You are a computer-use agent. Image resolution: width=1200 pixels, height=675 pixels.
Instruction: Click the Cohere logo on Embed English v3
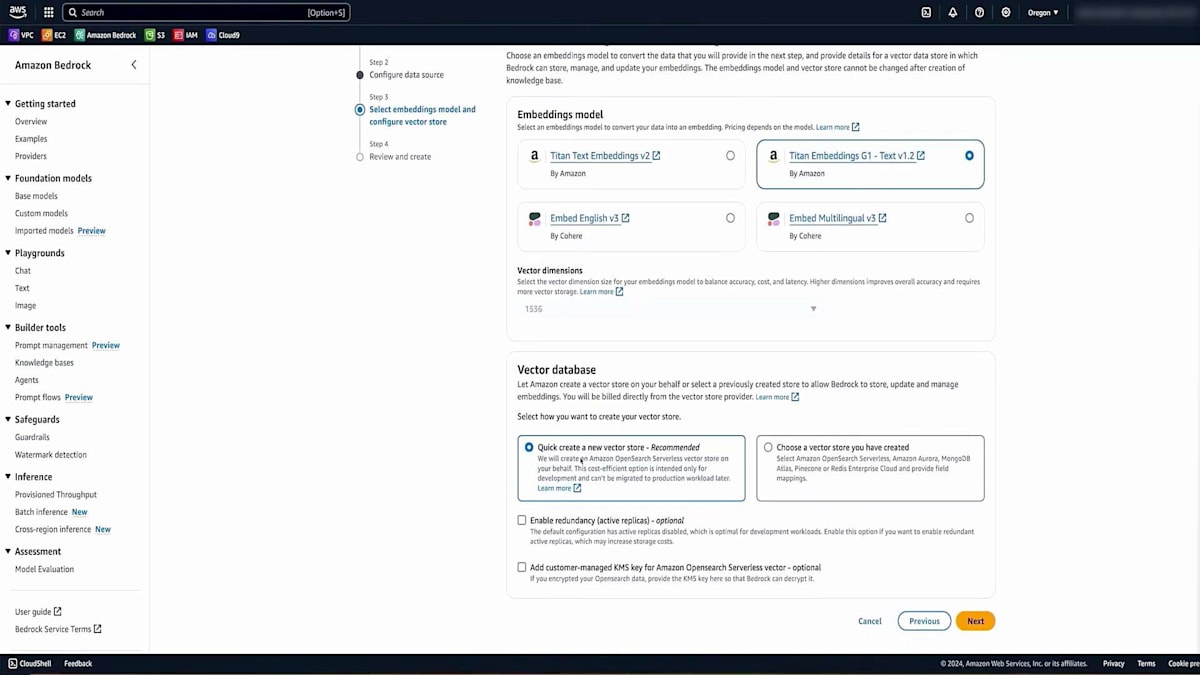tap(535, 218)
